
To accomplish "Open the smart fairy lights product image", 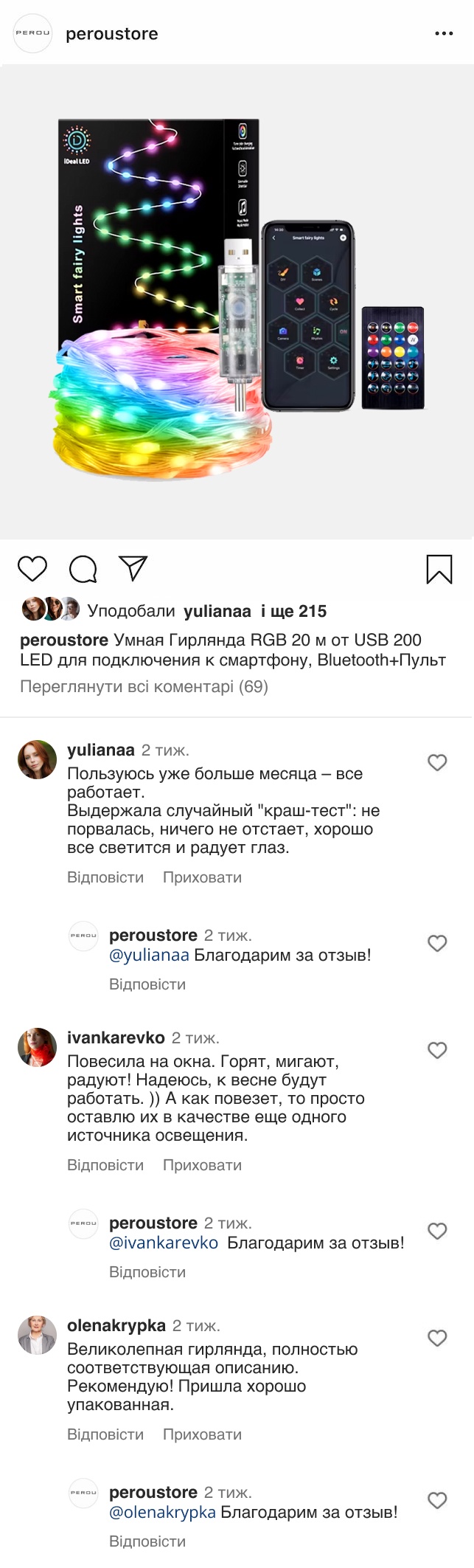I will [237, 301].
